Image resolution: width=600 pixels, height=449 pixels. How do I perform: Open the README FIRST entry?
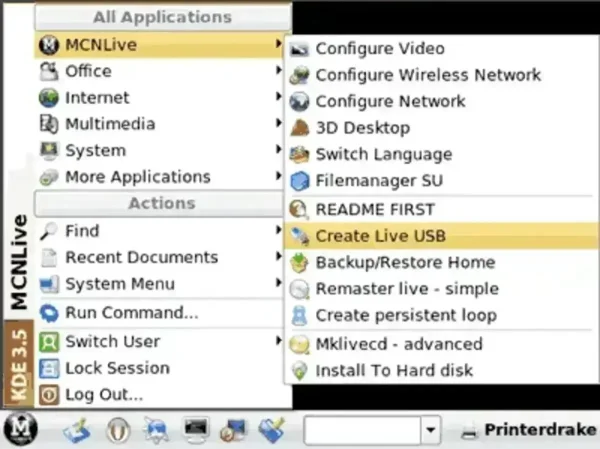[x=442, y=209]
